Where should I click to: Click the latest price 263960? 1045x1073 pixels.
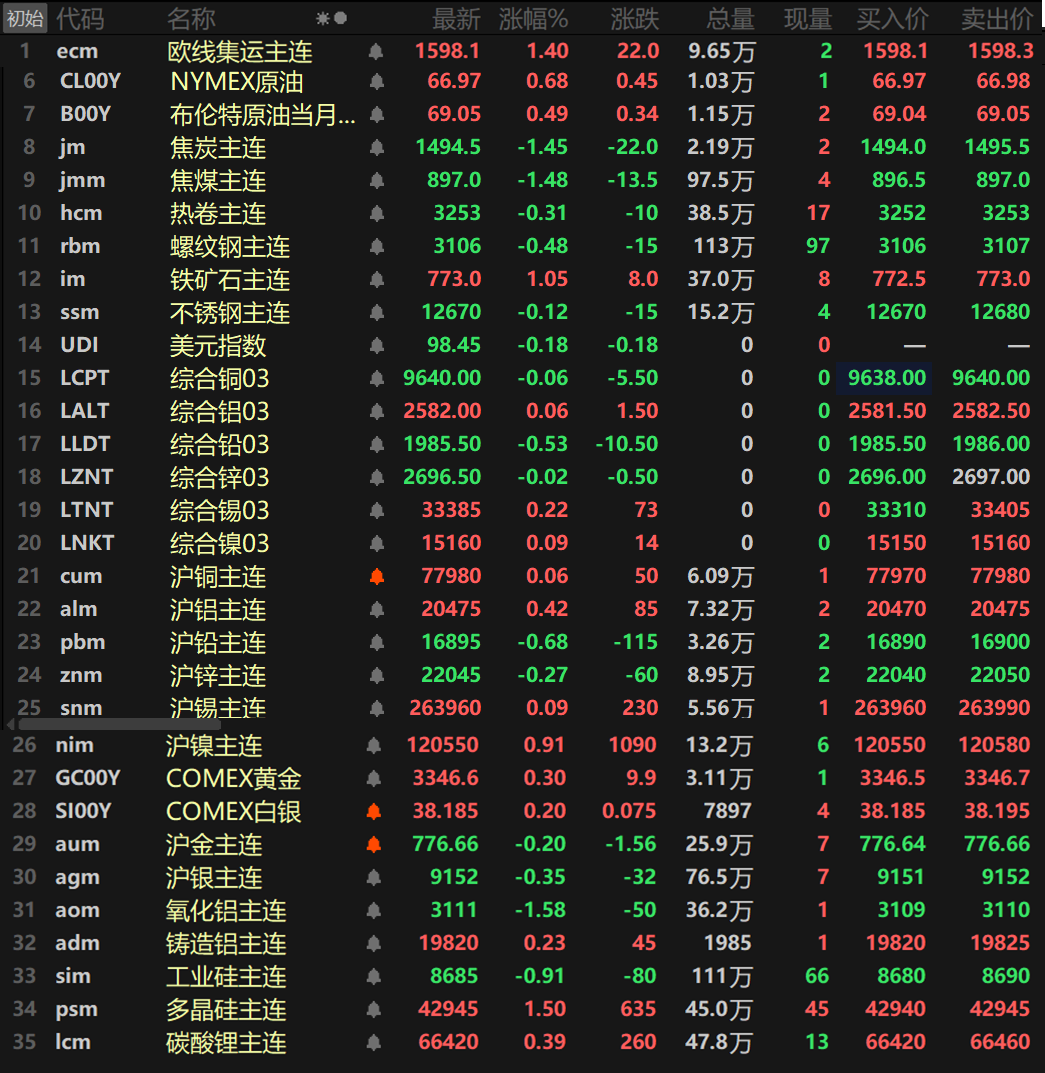pyautogui.click(x=446, y=708)
